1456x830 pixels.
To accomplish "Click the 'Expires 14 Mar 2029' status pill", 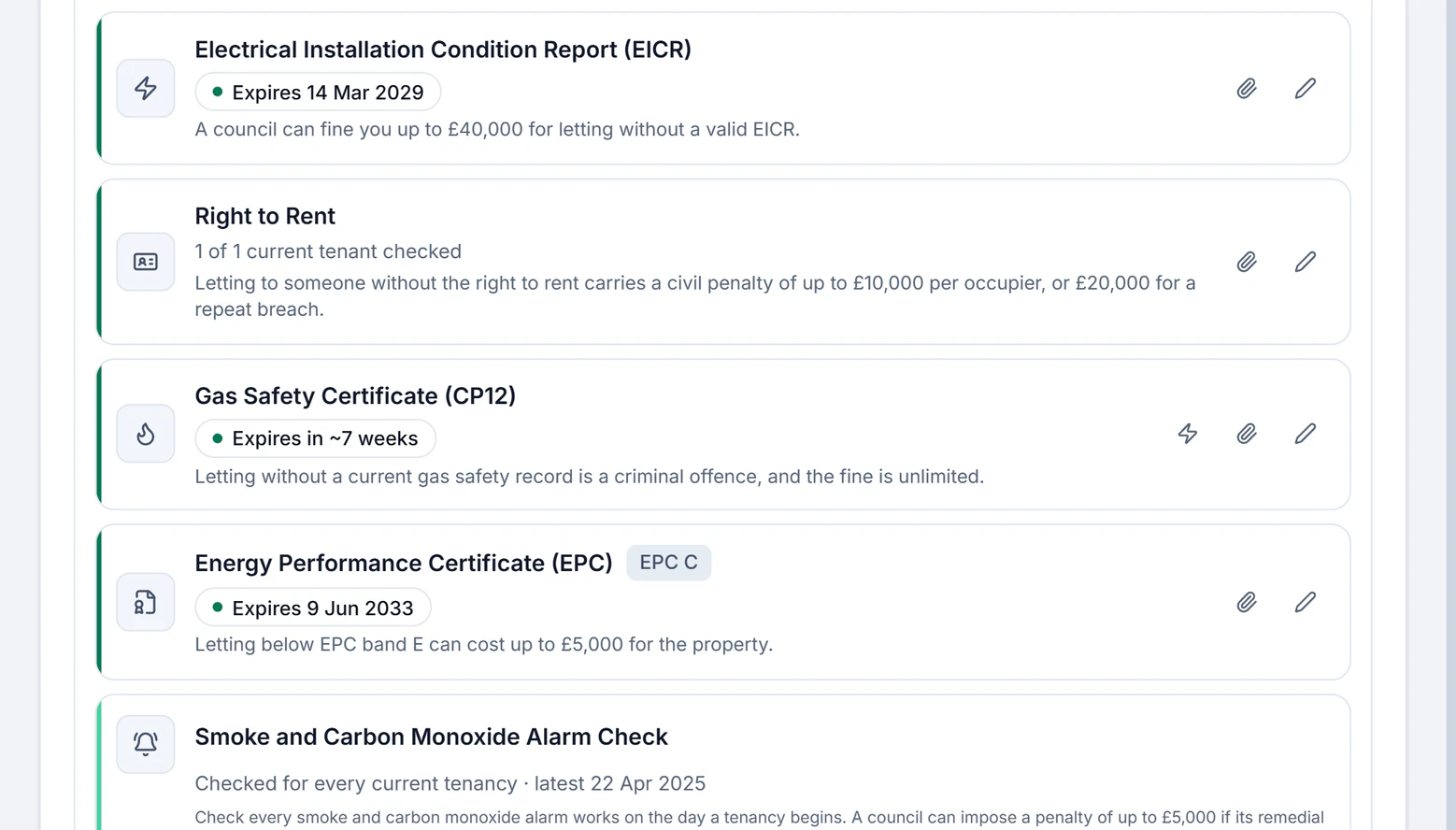I will point(318,93).
